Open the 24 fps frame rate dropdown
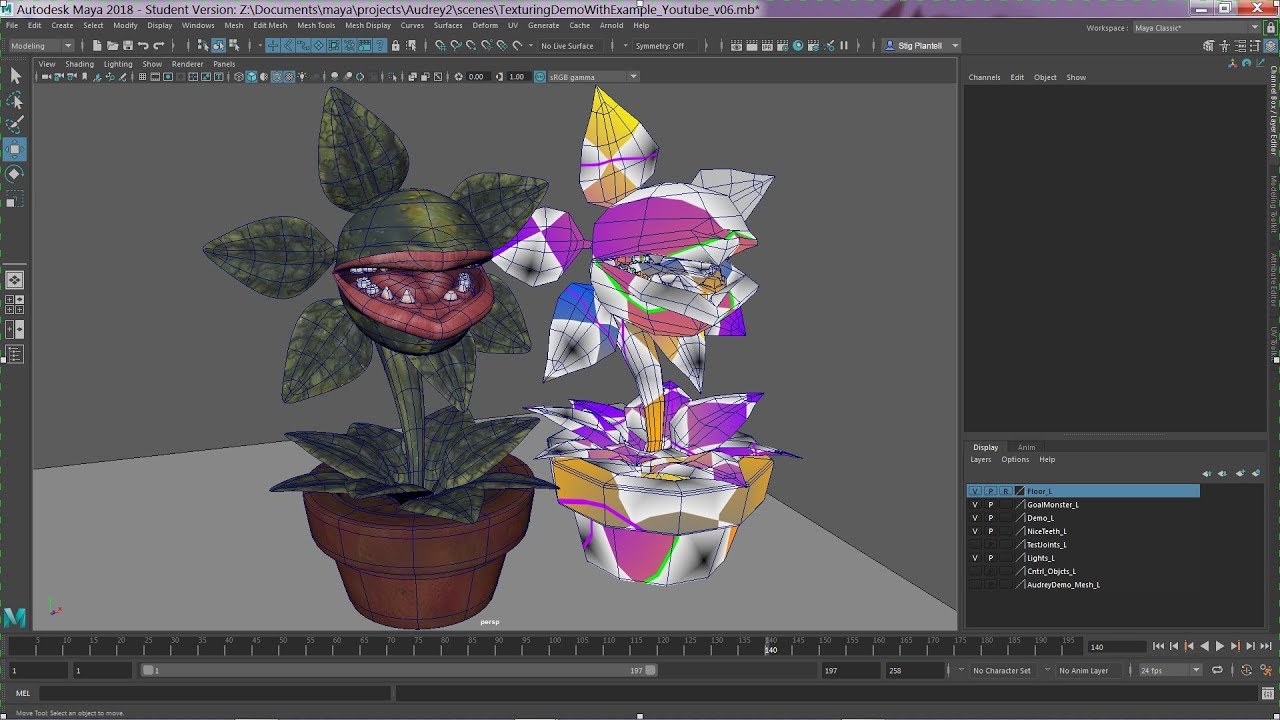 (x=1169, y=670)
